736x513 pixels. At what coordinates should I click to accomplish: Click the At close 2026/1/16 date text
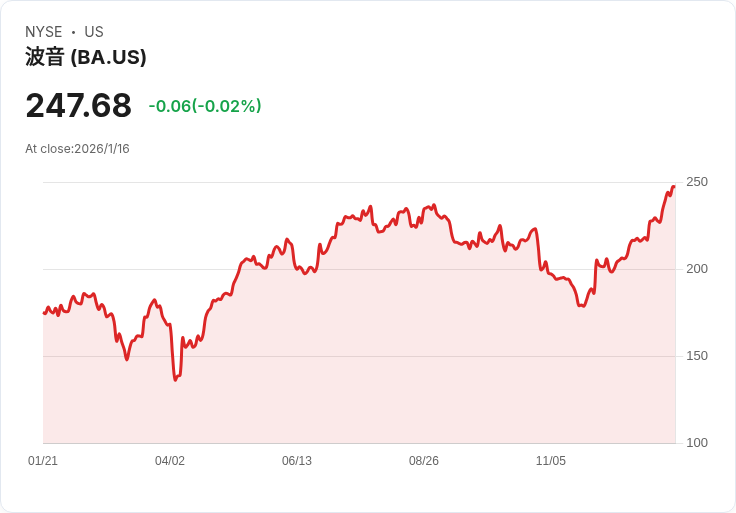pos(77,149)
